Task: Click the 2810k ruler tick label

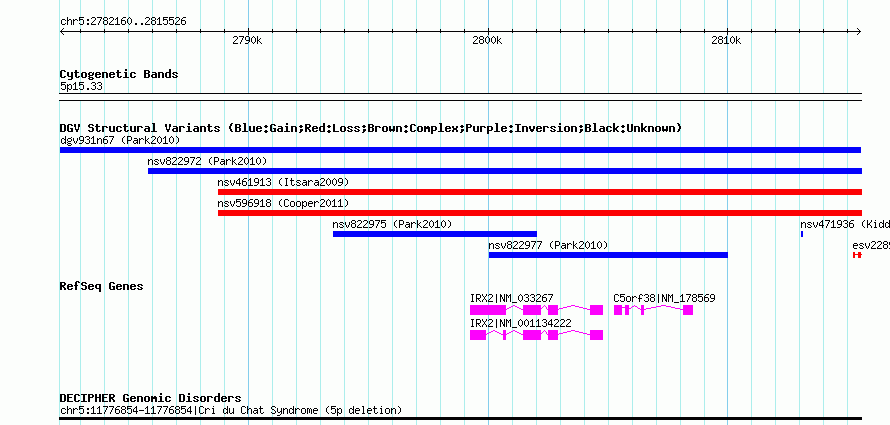Action: (x=727, y=40)
